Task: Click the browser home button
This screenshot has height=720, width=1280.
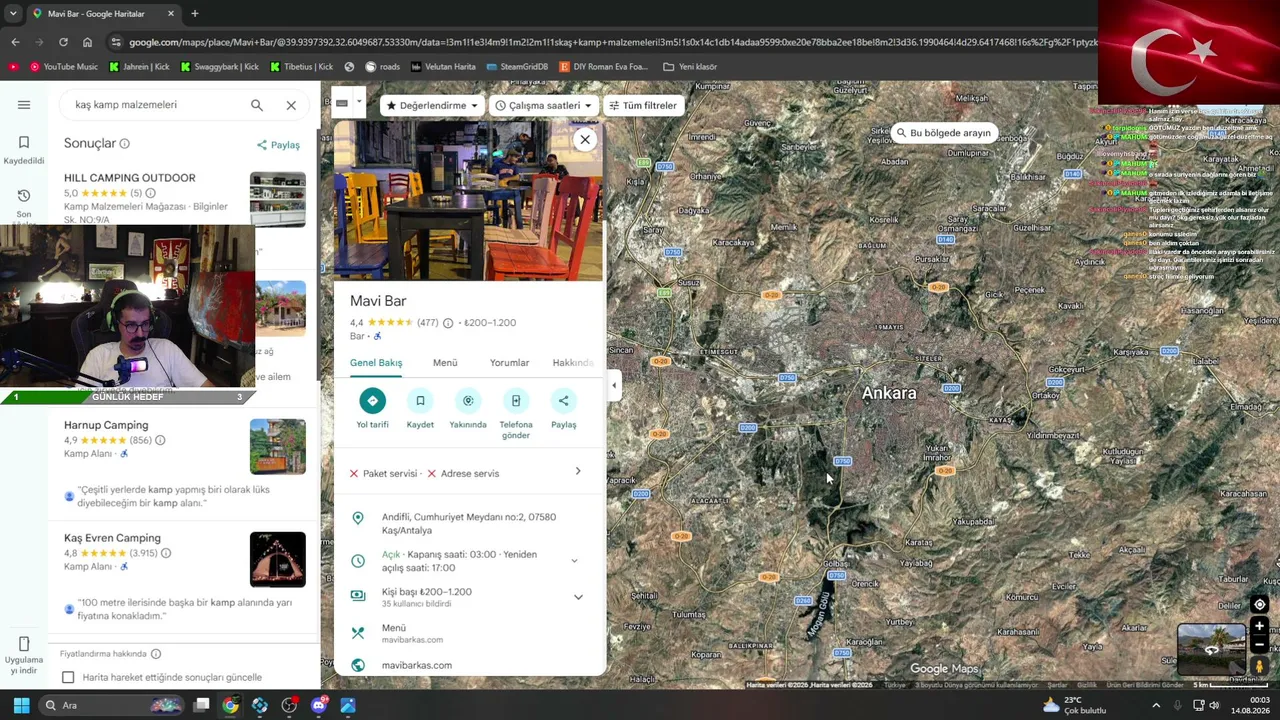Action: [87, 42]
